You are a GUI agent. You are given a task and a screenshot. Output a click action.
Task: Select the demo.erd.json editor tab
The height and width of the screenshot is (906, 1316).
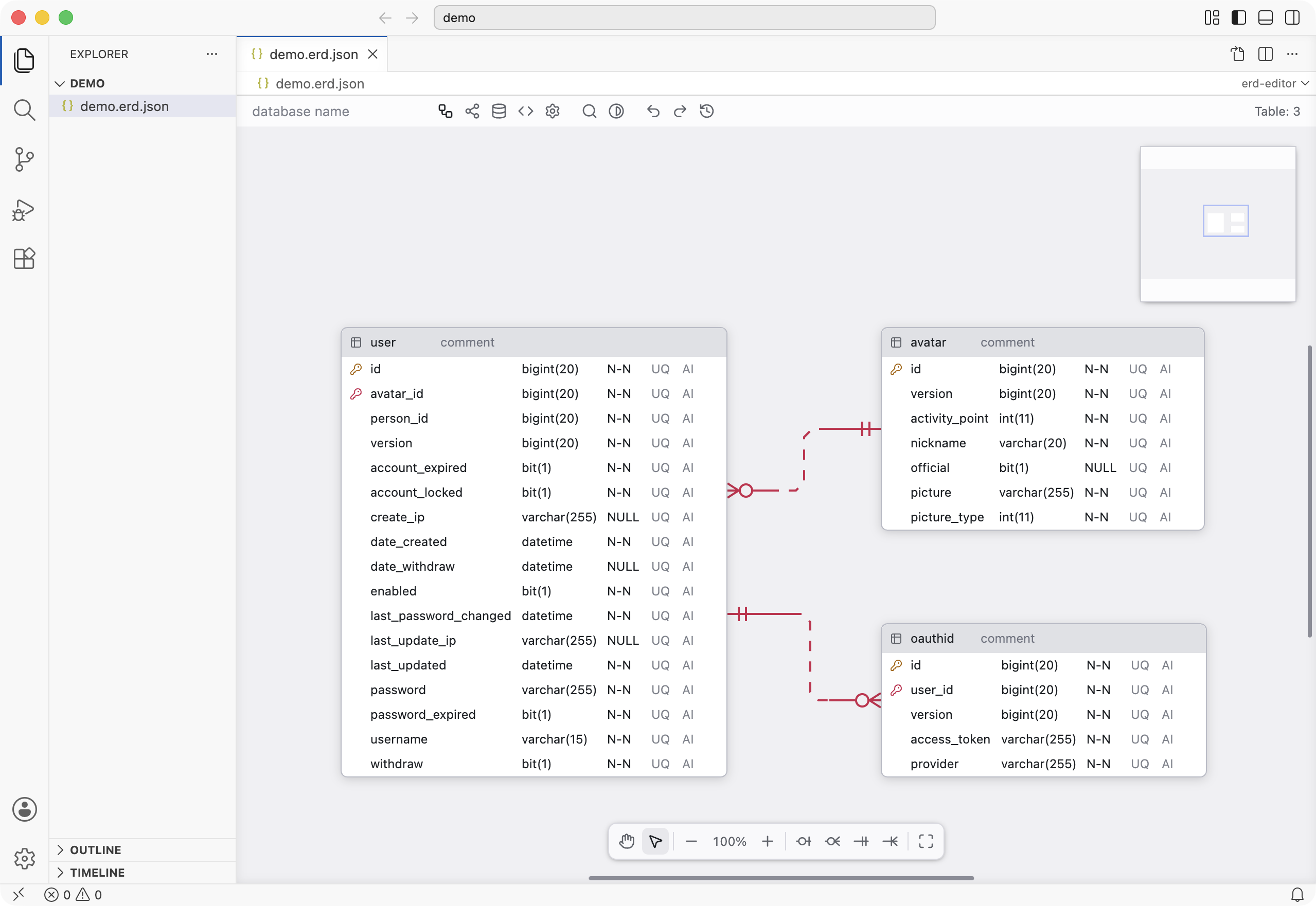click(313, 54)
